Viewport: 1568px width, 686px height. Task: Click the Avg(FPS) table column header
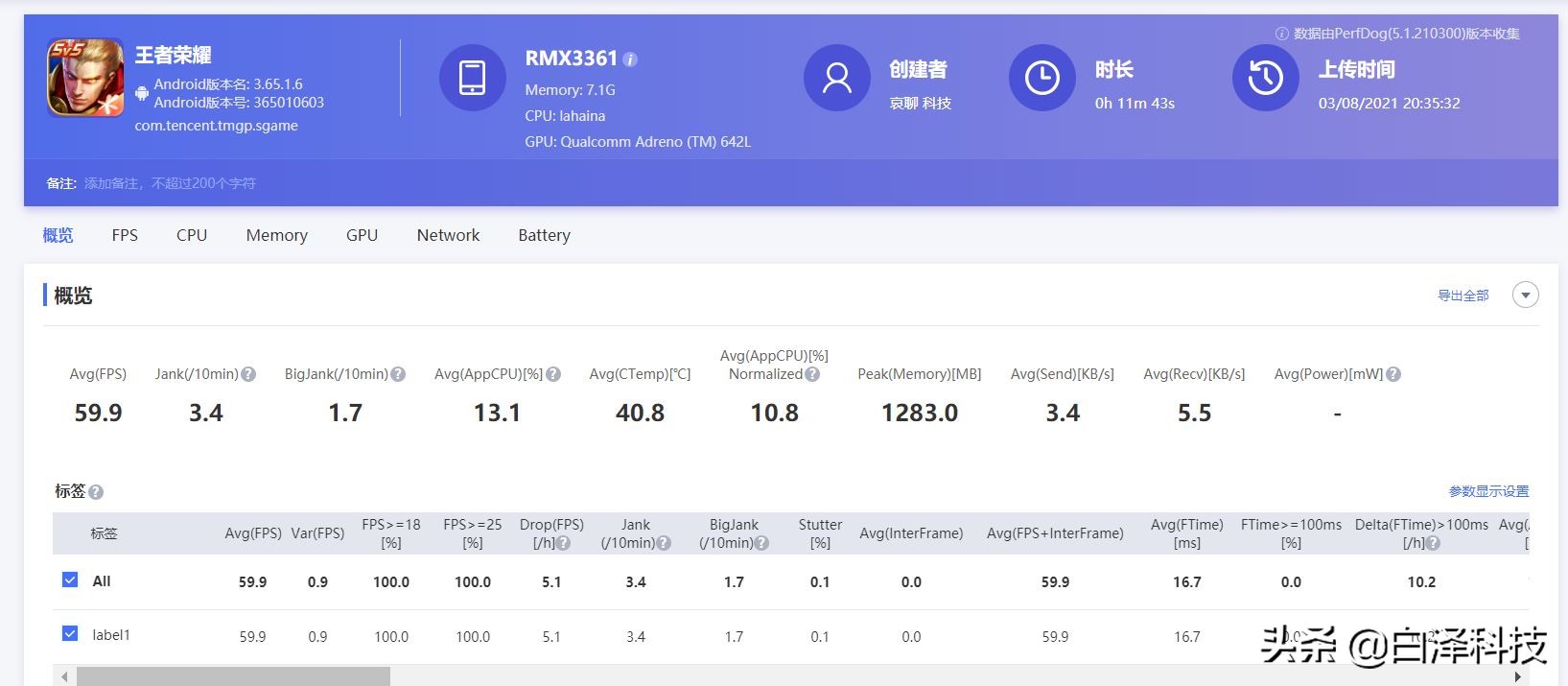(253, 533)
